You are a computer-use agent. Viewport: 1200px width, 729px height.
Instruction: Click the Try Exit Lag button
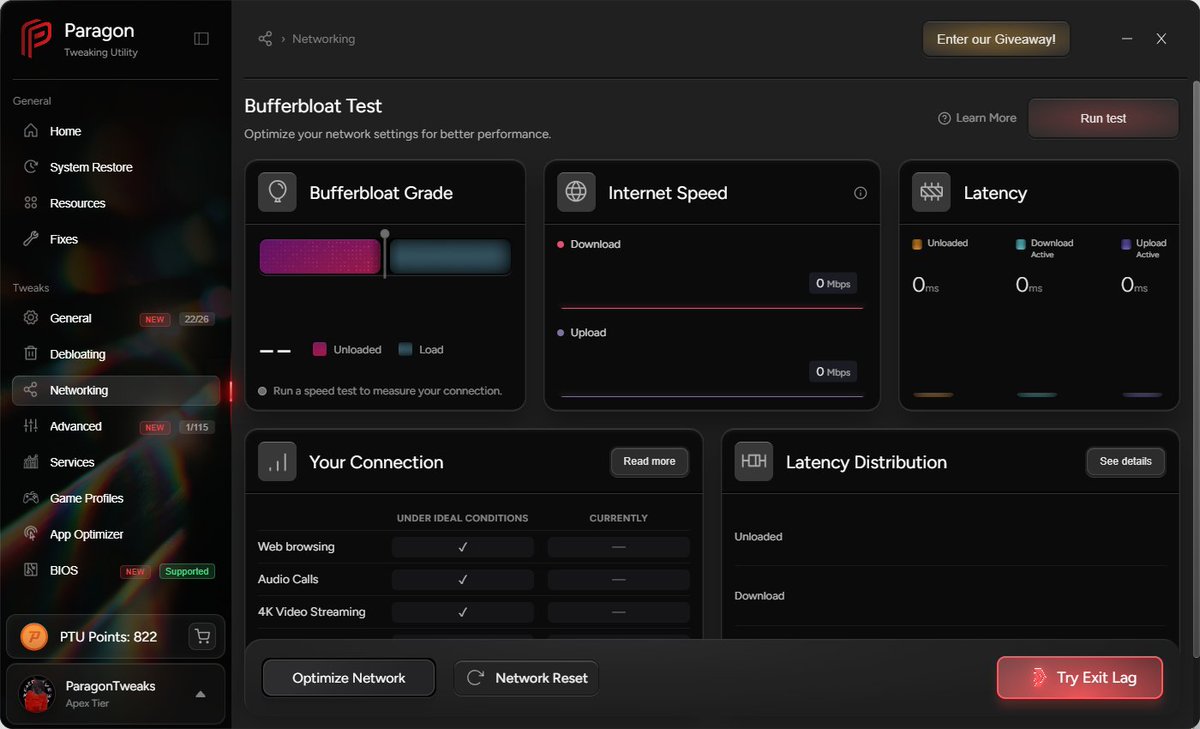point(1080,678)
